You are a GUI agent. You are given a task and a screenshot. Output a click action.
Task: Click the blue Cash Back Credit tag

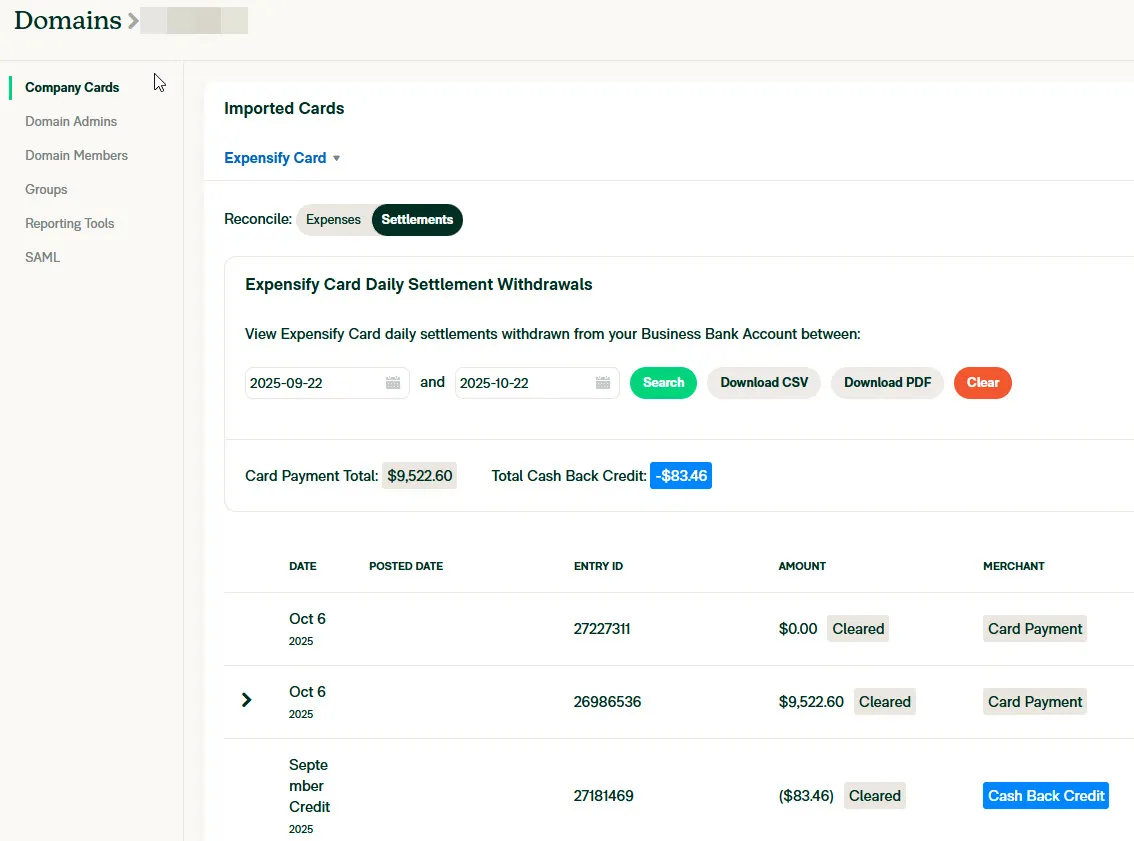[x=1046, y=796]
